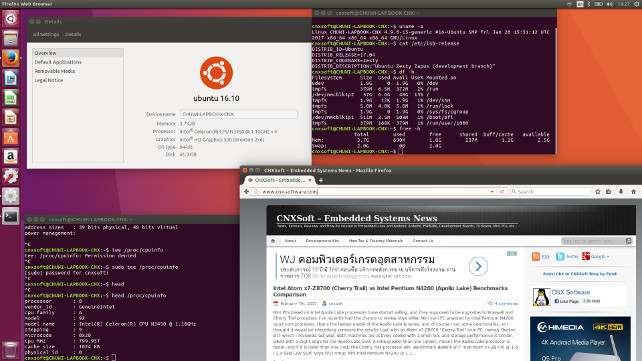Click the clock in the top panel
642x361 pixels.
click(624, 4)
